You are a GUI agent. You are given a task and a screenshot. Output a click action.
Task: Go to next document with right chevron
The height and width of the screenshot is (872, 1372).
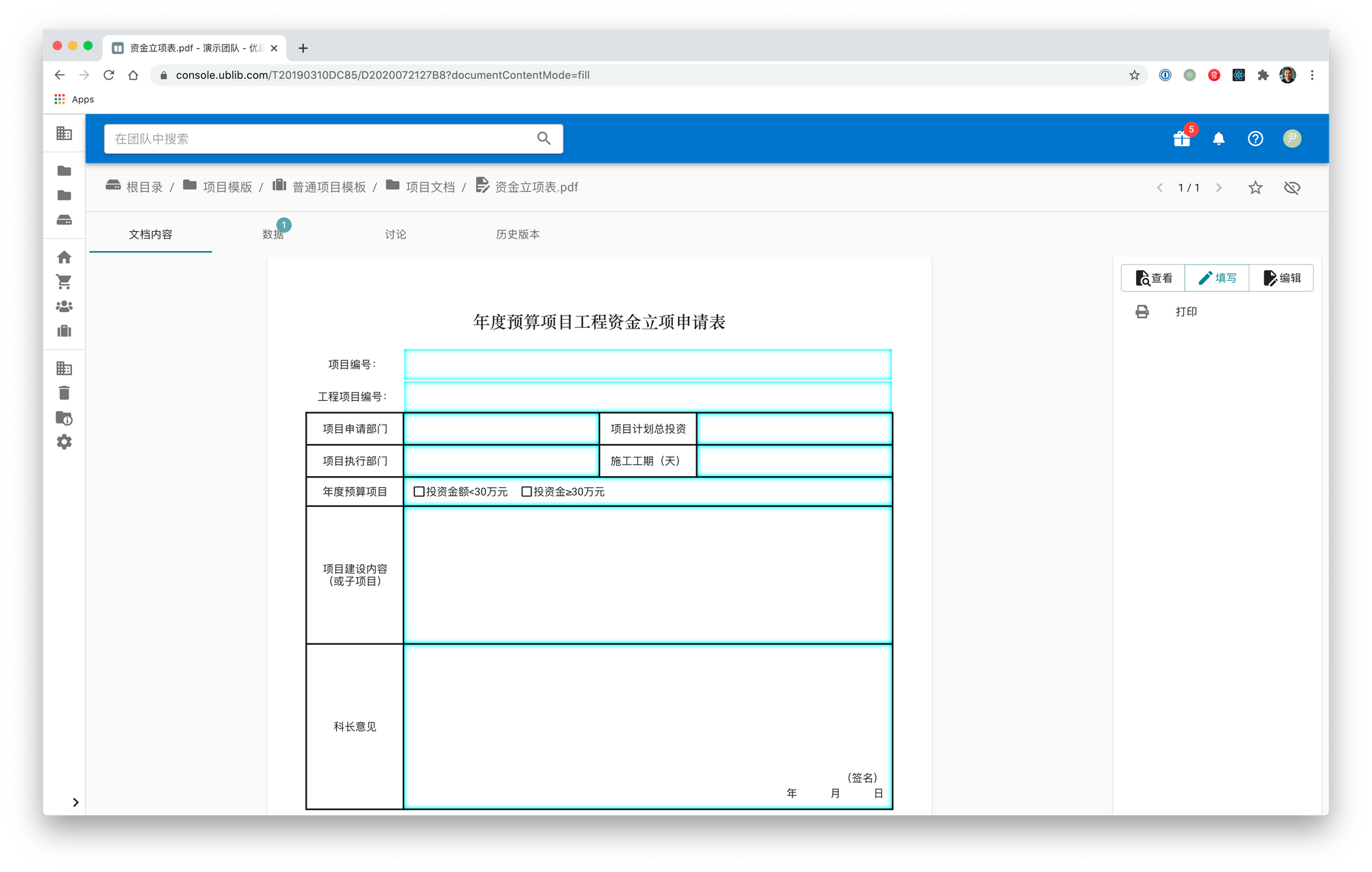coord(1218,187)
